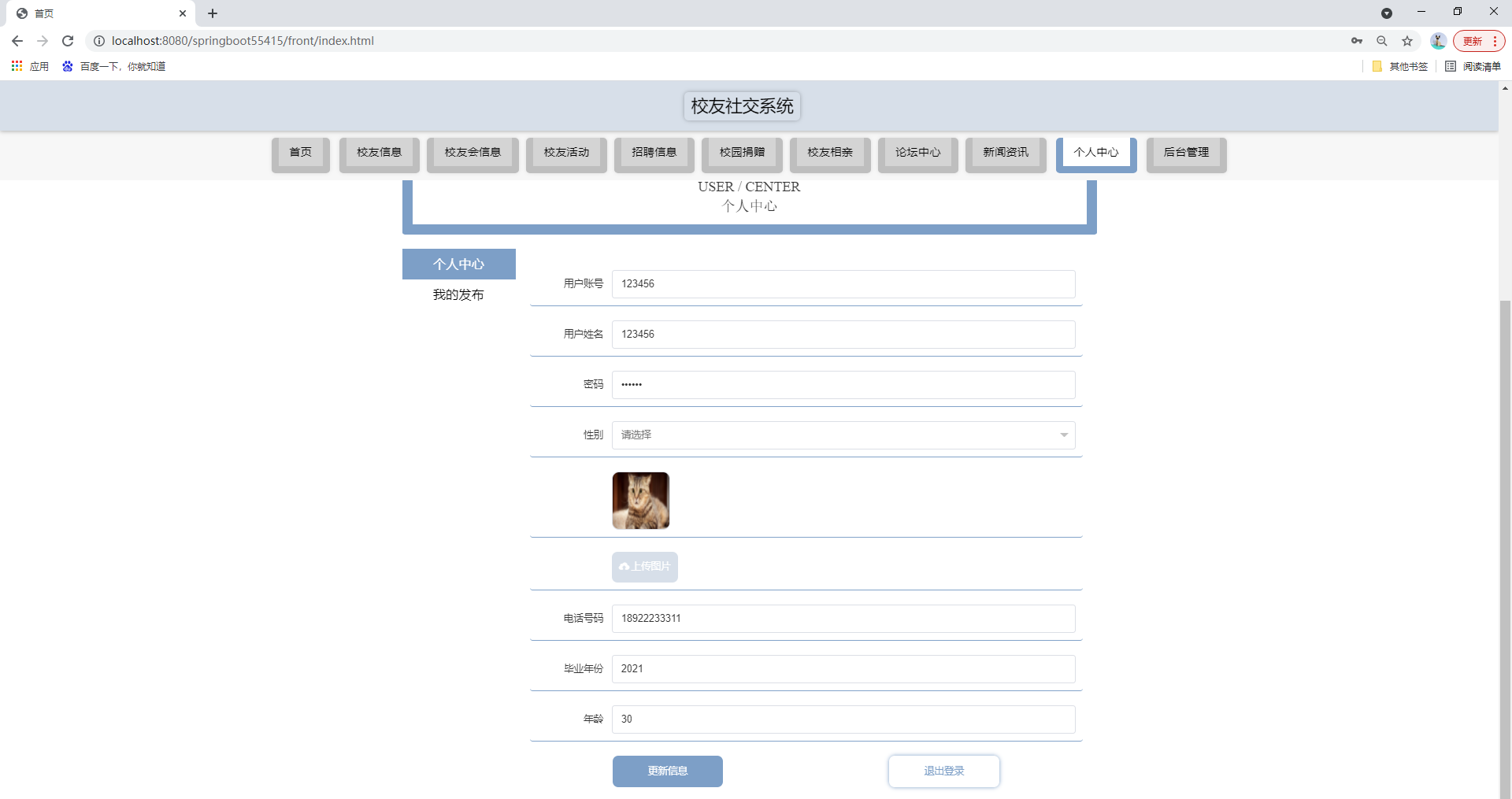Click the 更新信息 update button
This screenshot has height=799, width=1512.
tap(667, 771)
